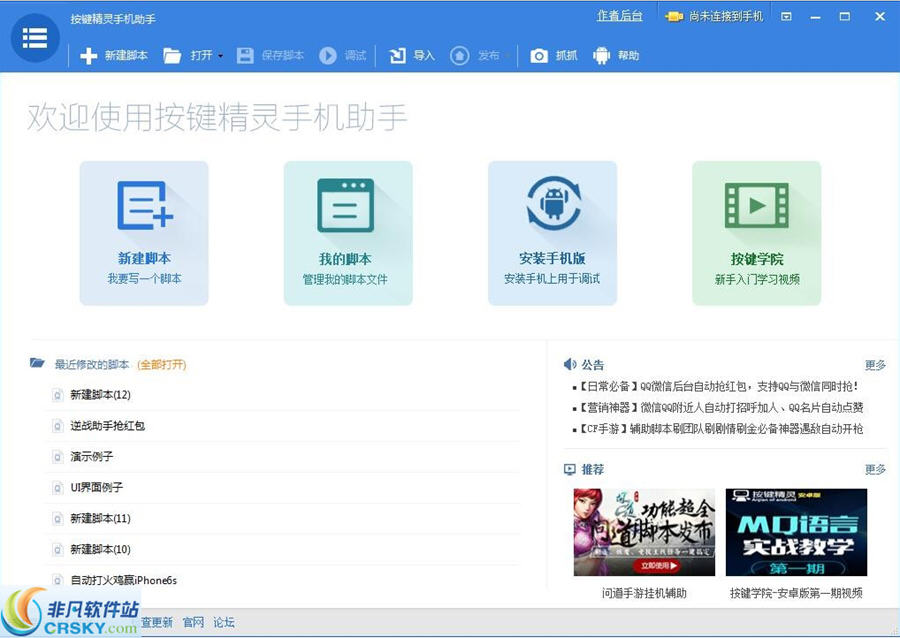Open the 论坛 link in bottom bar
Viewport: 900px width, 638px height.
tap(224, 622)
